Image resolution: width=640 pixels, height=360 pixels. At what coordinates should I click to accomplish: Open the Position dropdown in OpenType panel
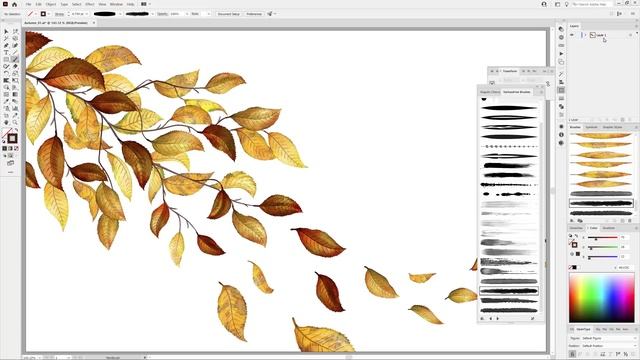click(608, 346)
